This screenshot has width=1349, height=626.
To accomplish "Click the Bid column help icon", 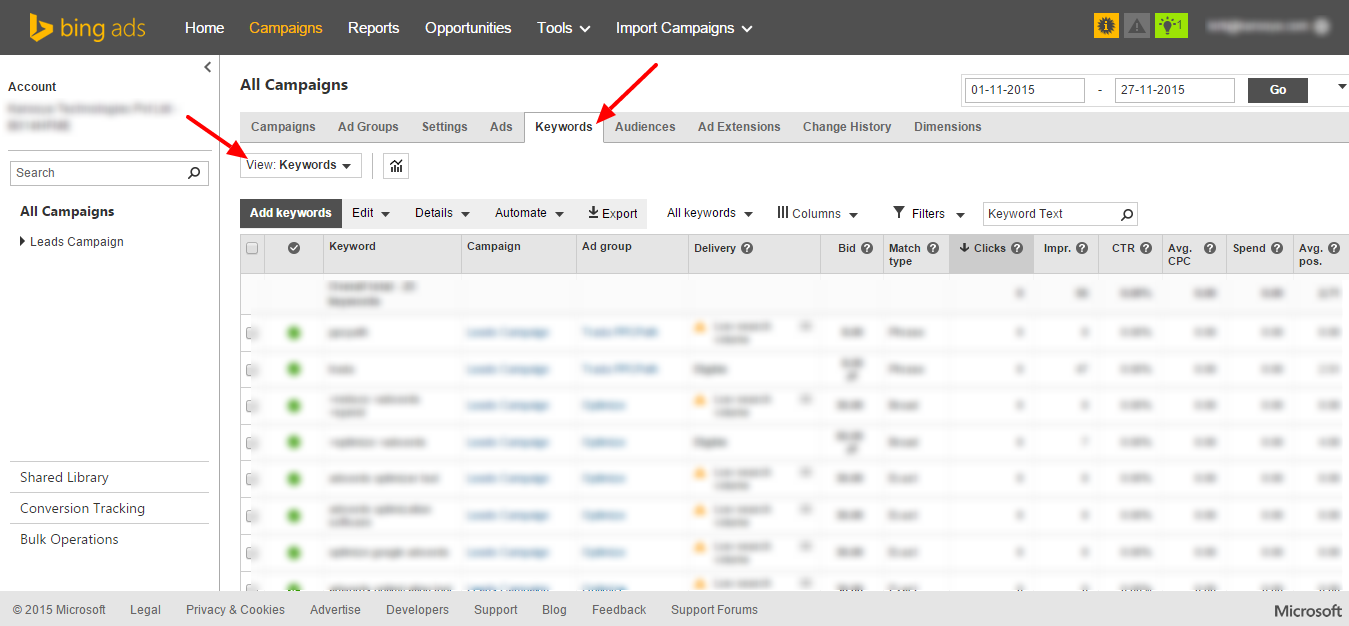I will coord(867,248).
